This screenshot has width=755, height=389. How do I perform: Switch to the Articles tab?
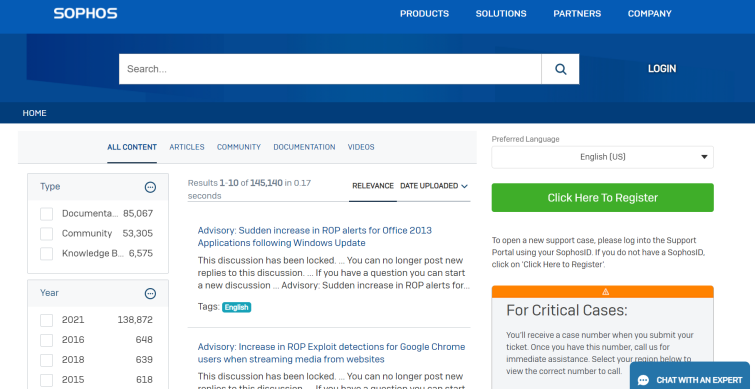pos(187,147)
